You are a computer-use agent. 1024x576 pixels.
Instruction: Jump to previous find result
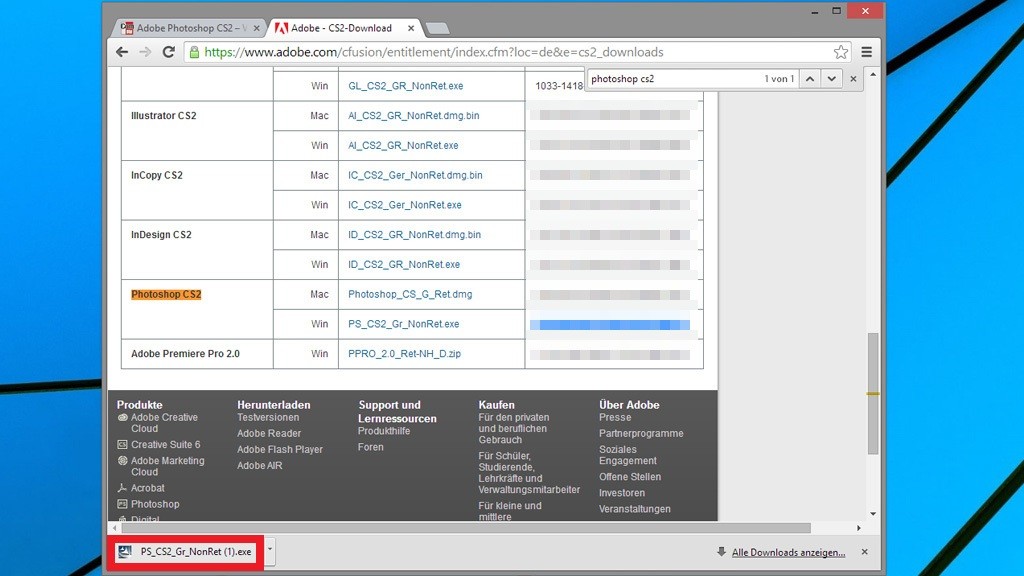(810, 79)
